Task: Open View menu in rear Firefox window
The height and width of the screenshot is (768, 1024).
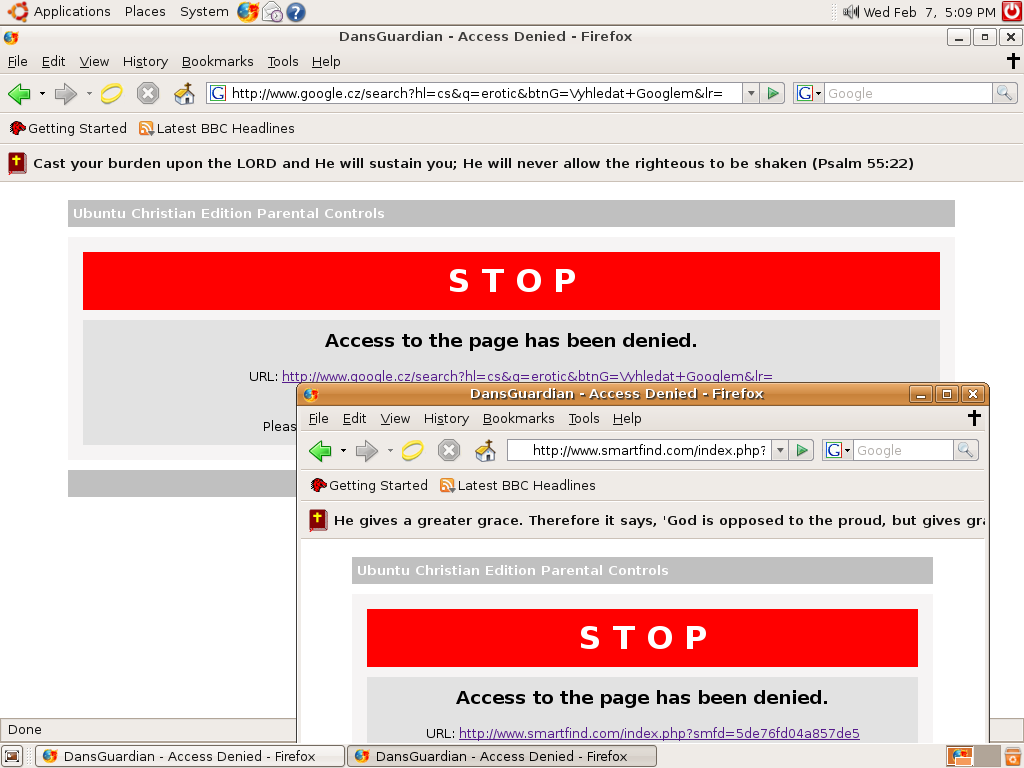Action: 94,61
